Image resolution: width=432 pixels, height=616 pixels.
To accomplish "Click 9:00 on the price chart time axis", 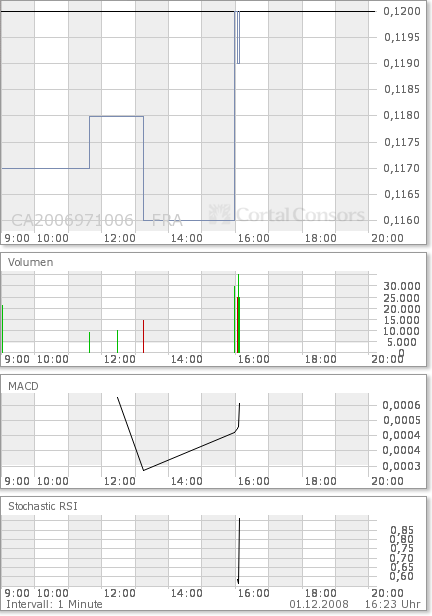I will point(17,238).
